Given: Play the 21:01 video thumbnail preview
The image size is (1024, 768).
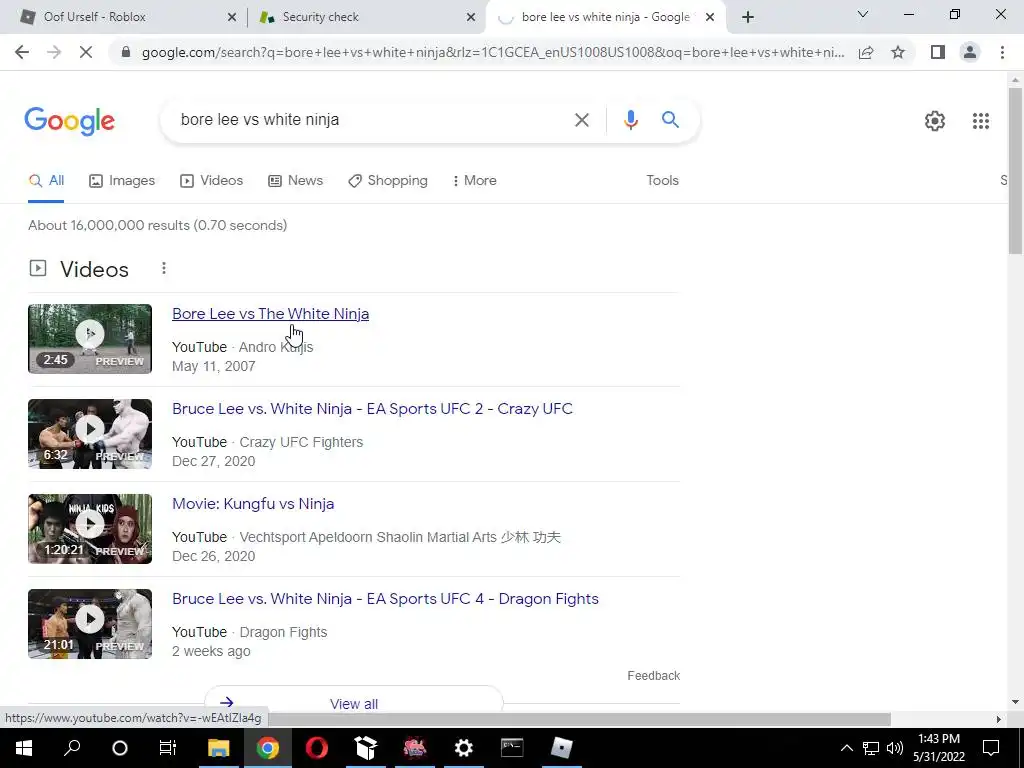Looking at the screenshot, I should click(x=90, y=624).
